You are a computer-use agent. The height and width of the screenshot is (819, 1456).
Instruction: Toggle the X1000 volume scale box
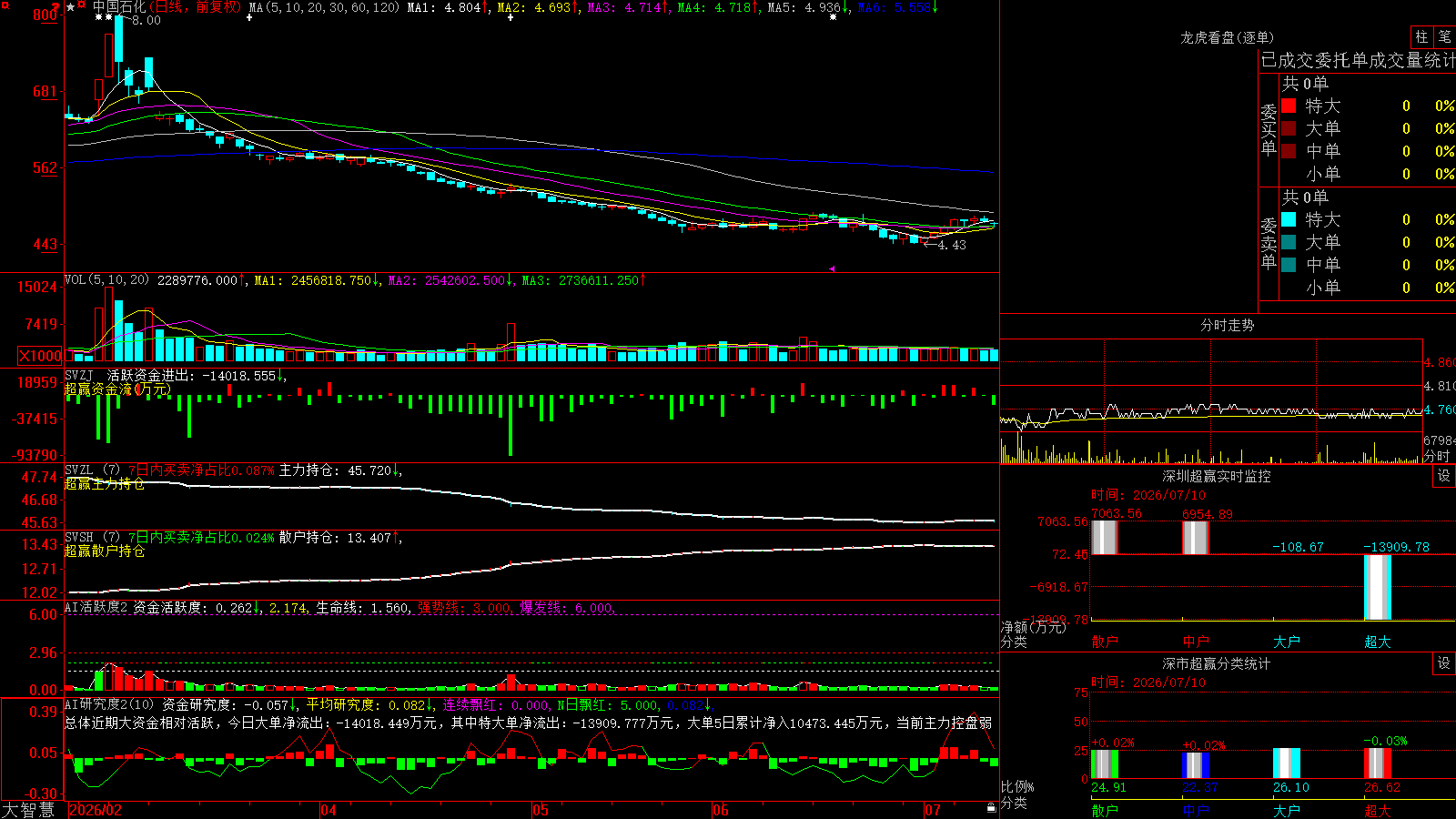(40, 356)
